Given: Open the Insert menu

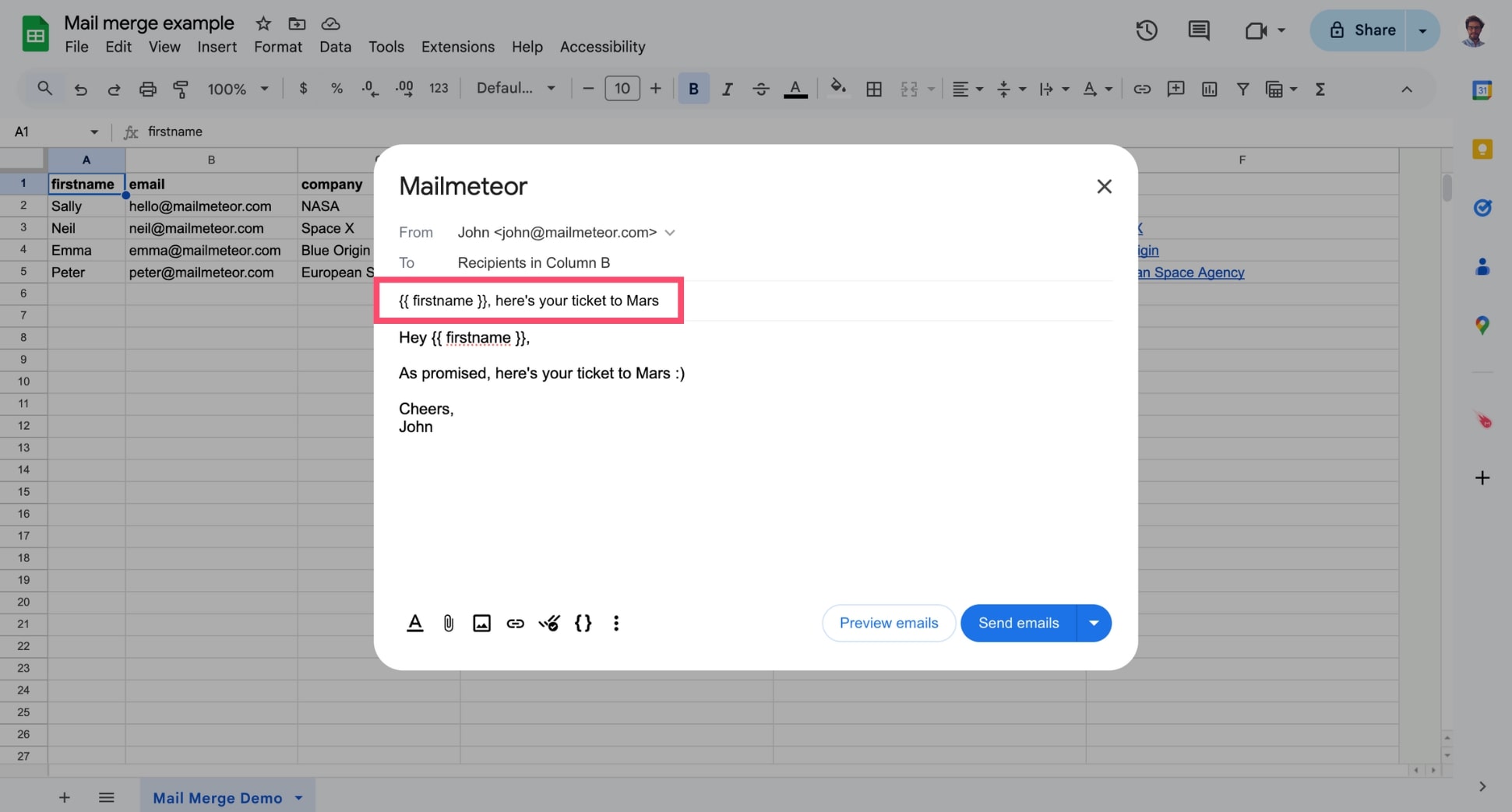Looking at the screenshot, I should coord(217,47).
